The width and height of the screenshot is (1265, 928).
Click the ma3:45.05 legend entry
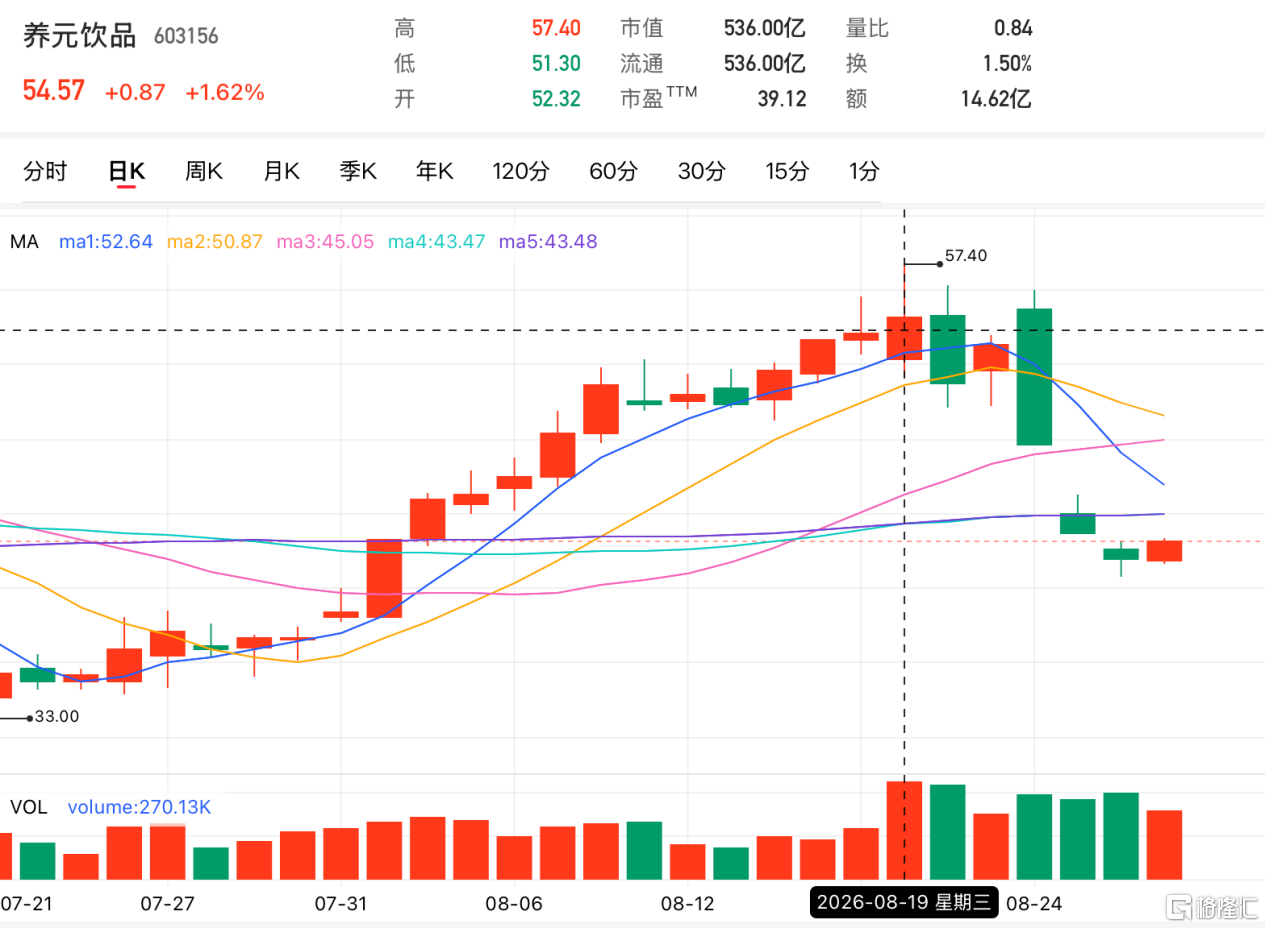pos(326,241)
